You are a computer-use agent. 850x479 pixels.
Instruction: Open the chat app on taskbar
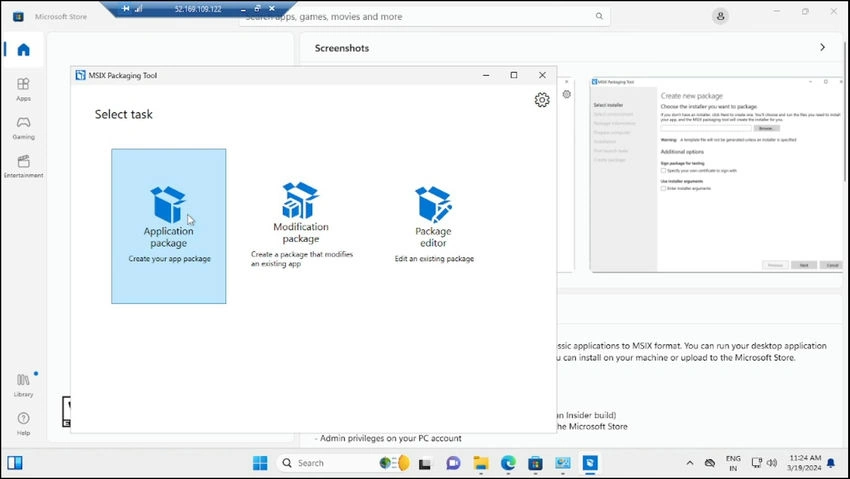(453, 463)
